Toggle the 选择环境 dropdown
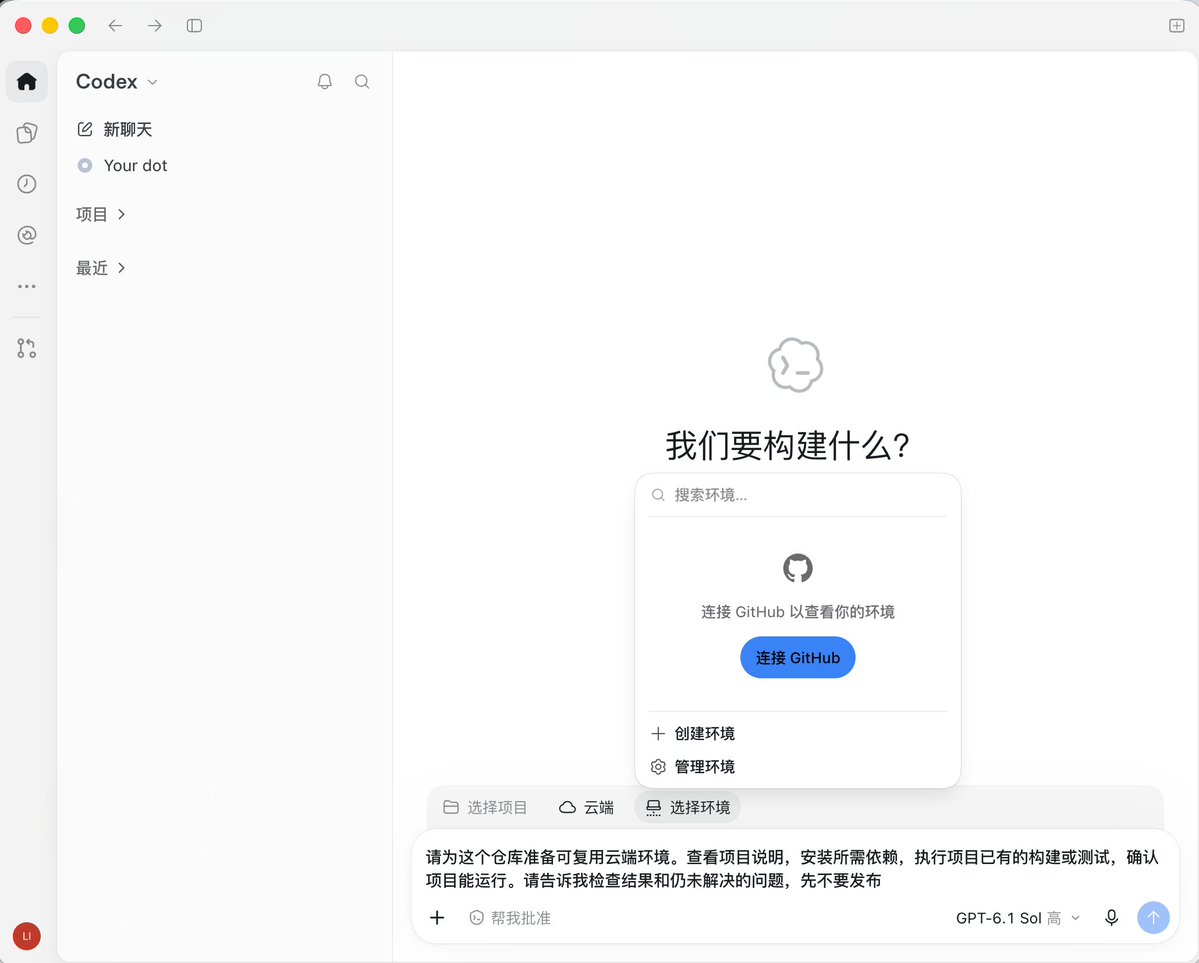Viewport: 1199px width, 963px height. click(687, 807)
